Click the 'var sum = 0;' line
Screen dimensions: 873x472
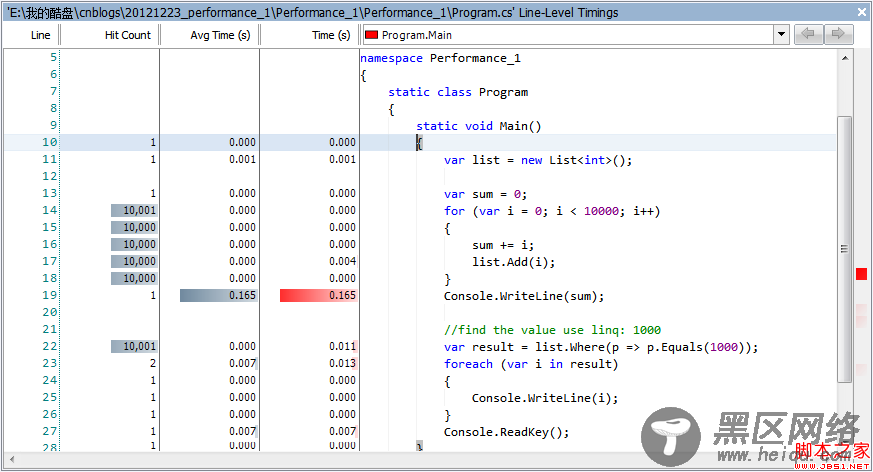click(485, 194)
